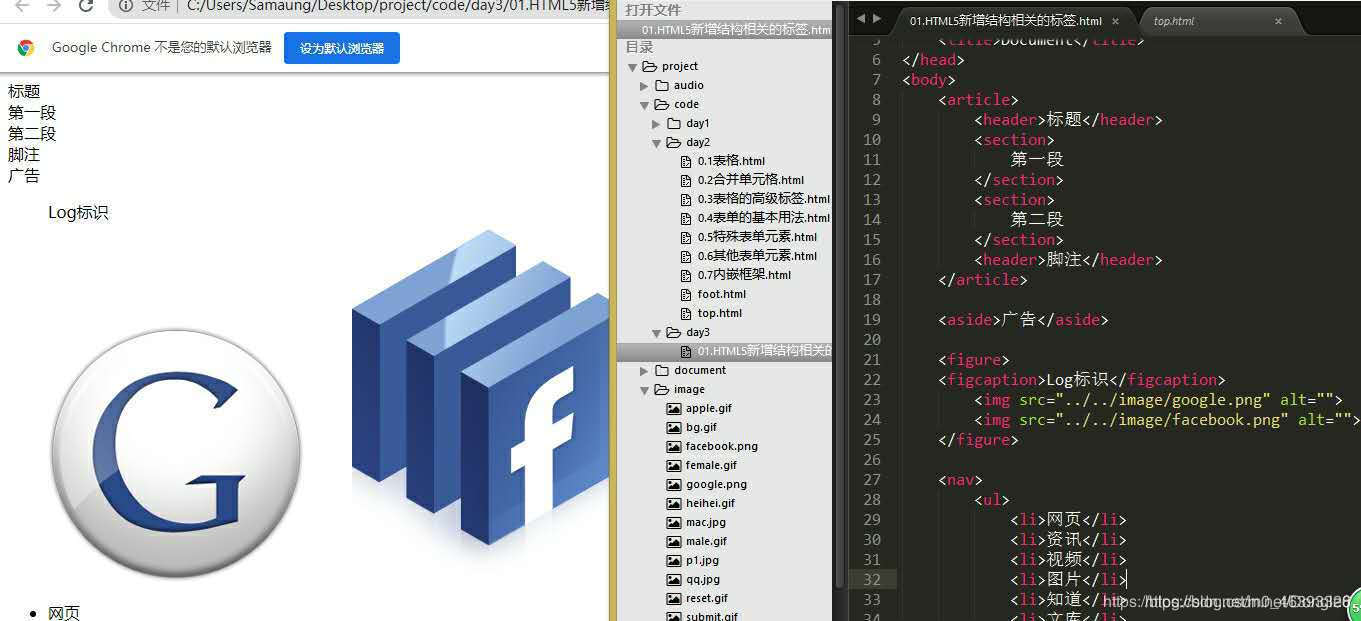
Task: Close the 01.HTML5 editor tab
Action: tap(1115, 21)
